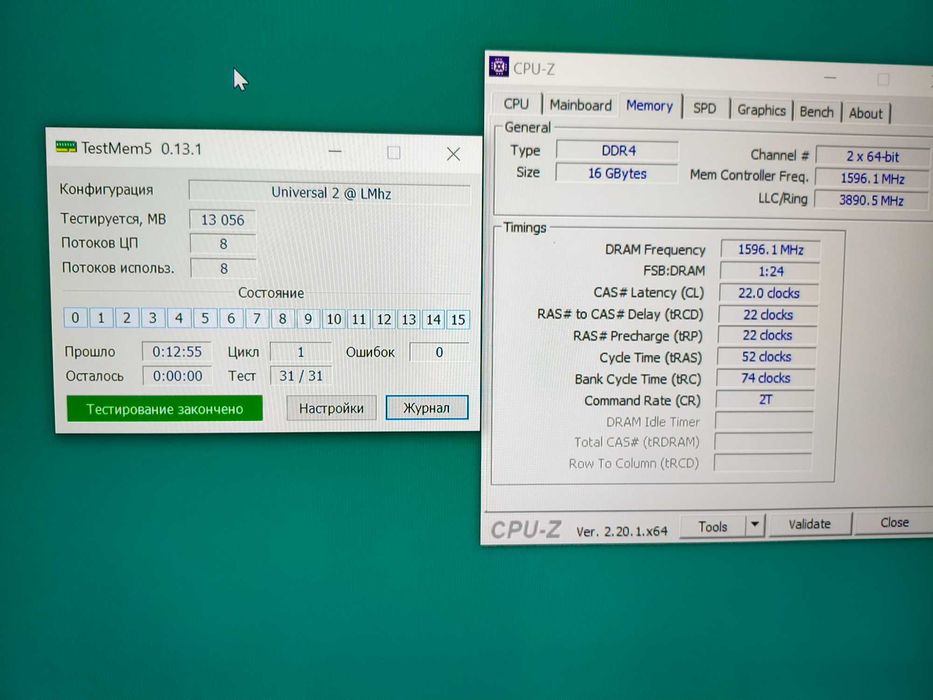Click thread status cell 4
Viewport: 933px width, 700px height.
point(179,318)
